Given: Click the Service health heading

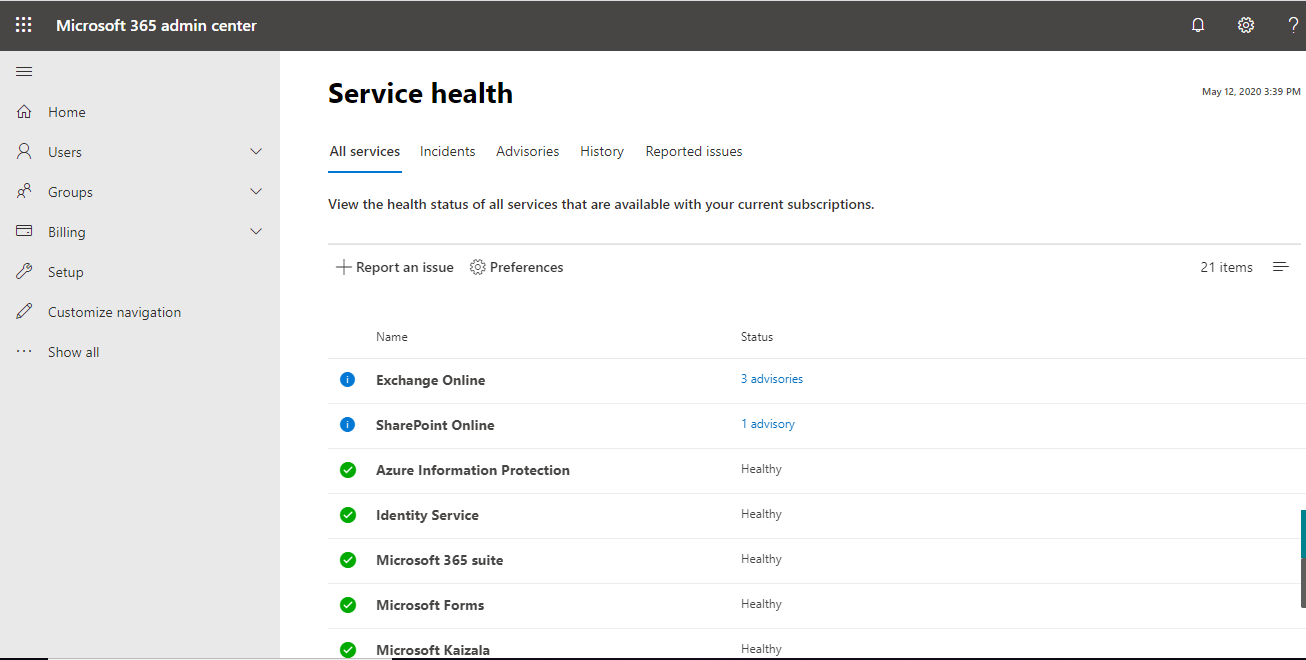Looking at the screenshot, I should click(x=421, y=93).
